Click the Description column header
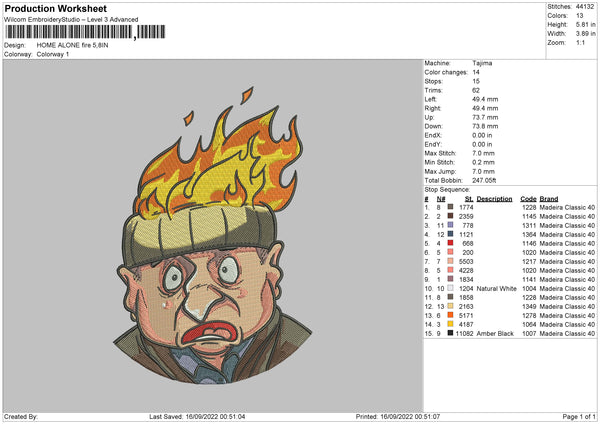This screenshot has height=424, width=600. (x=494, y=199)
